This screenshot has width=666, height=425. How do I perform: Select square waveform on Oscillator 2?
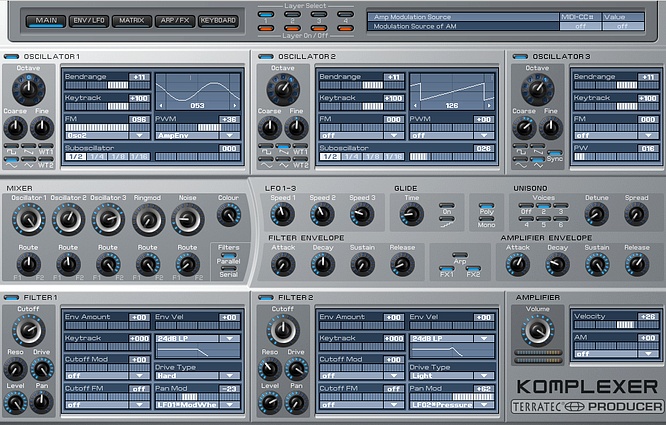266,146
